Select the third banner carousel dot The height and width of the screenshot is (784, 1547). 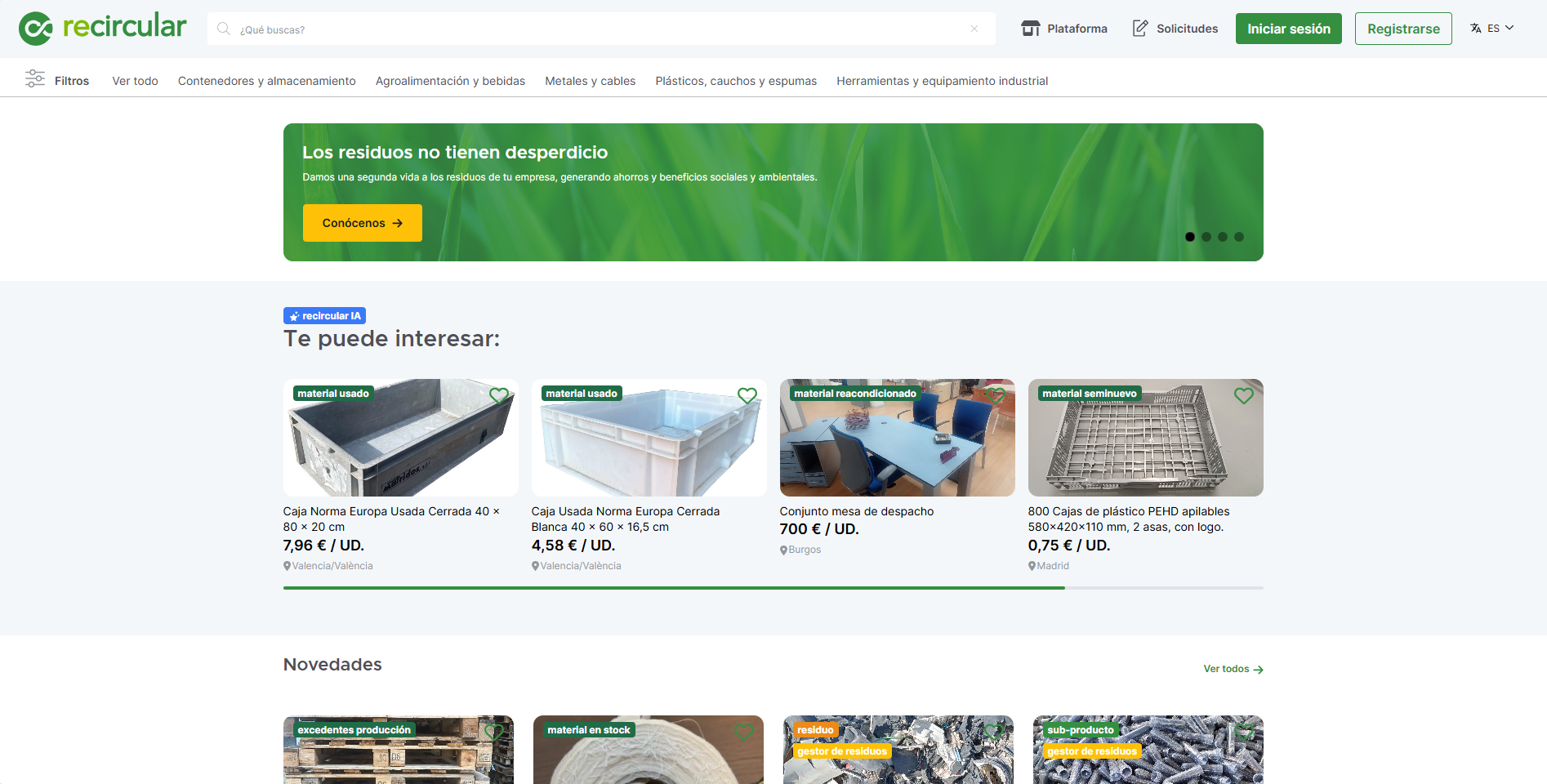(1223, 237)
